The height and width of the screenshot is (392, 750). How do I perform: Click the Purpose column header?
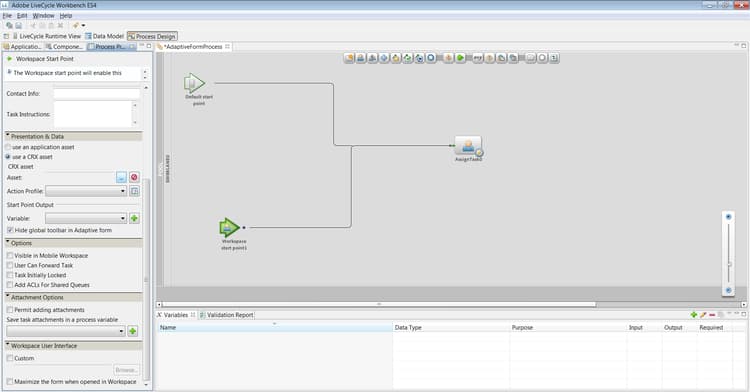click(568, 327)
